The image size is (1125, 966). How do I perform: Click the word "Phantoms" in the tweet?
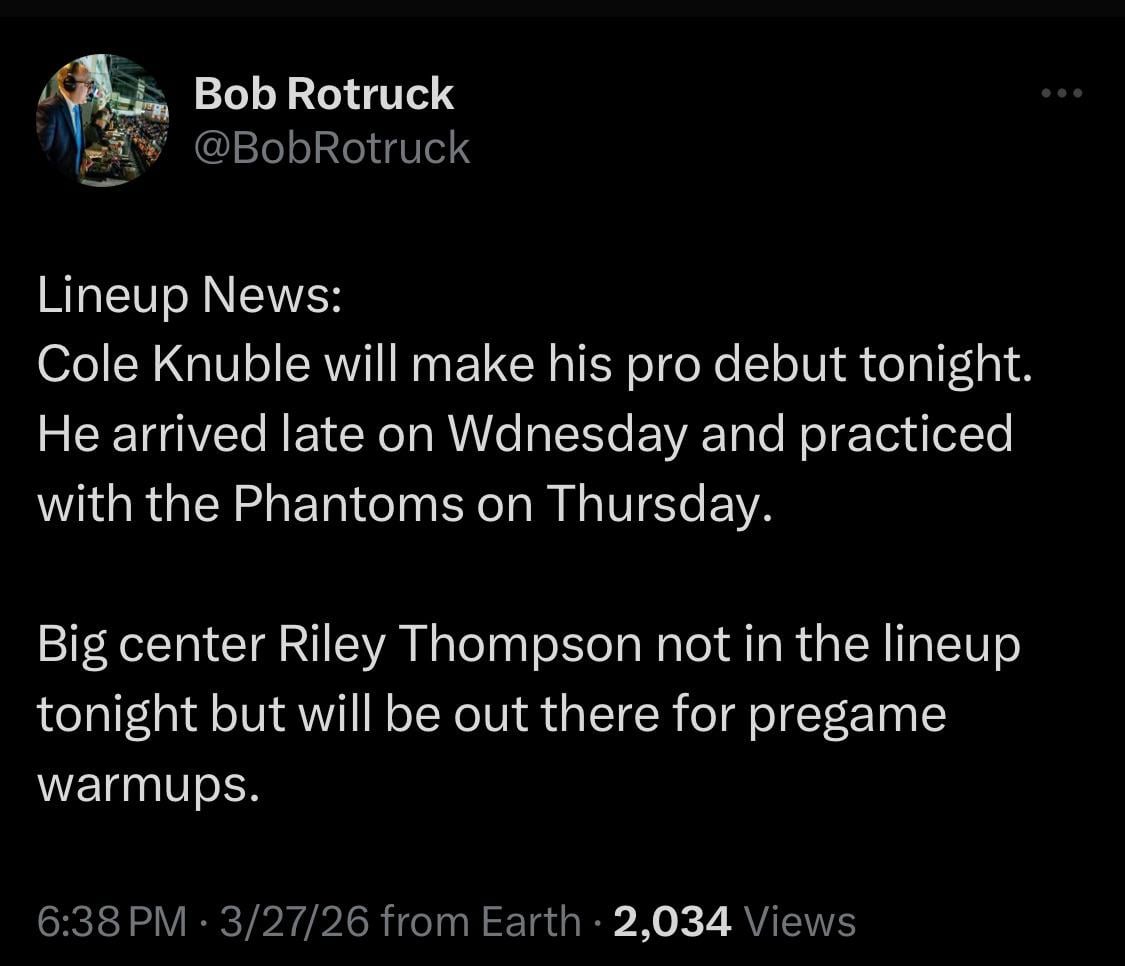(348, 505)
